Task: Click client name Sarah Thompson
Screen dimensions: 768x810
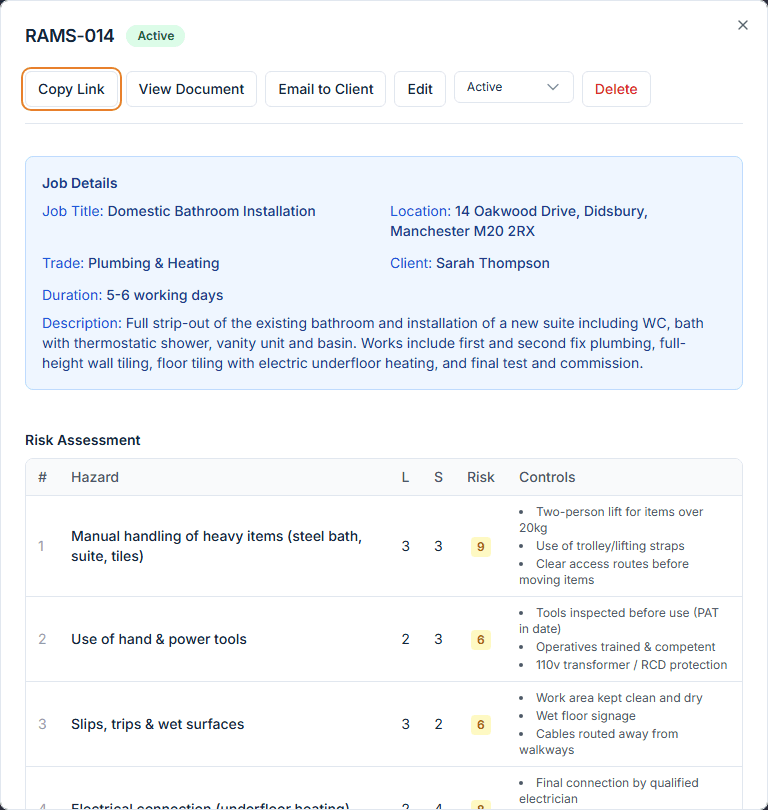Action: tap(493, 263)
